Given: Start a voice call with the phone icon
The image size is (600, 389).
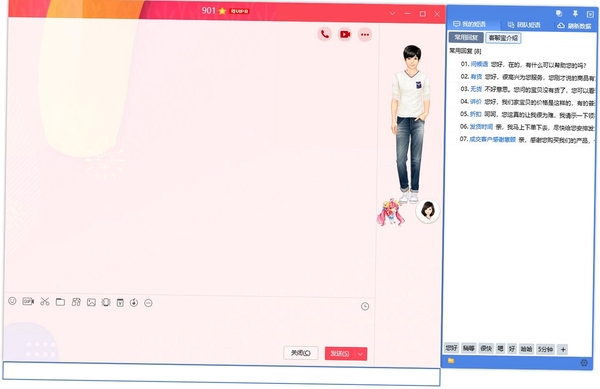Looking at the screenshot, I should [x=324, y=34].
